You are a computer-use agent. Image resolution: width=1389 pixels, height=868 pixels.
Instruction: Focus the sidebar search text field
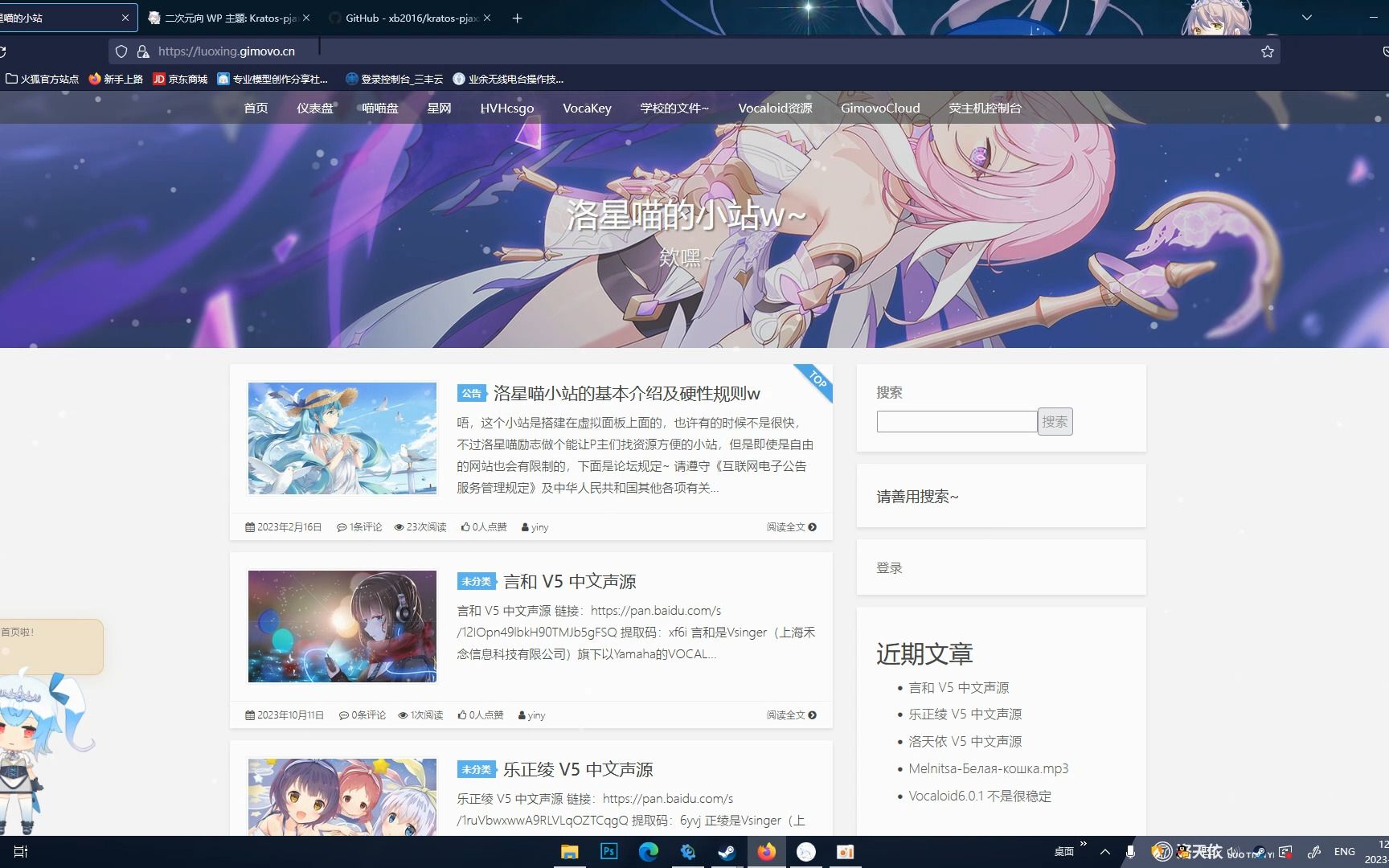point(957,421)
